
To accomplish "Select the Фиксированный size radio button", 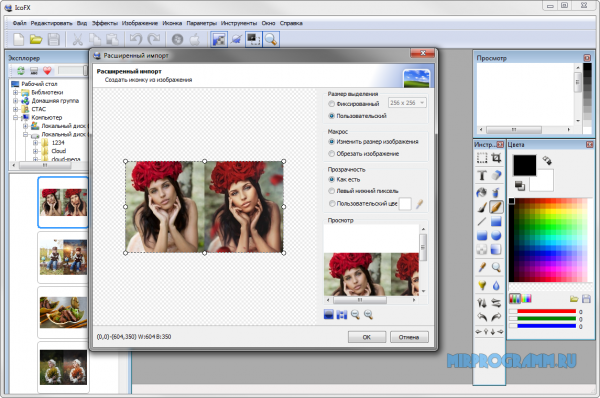I will point(332,104).
